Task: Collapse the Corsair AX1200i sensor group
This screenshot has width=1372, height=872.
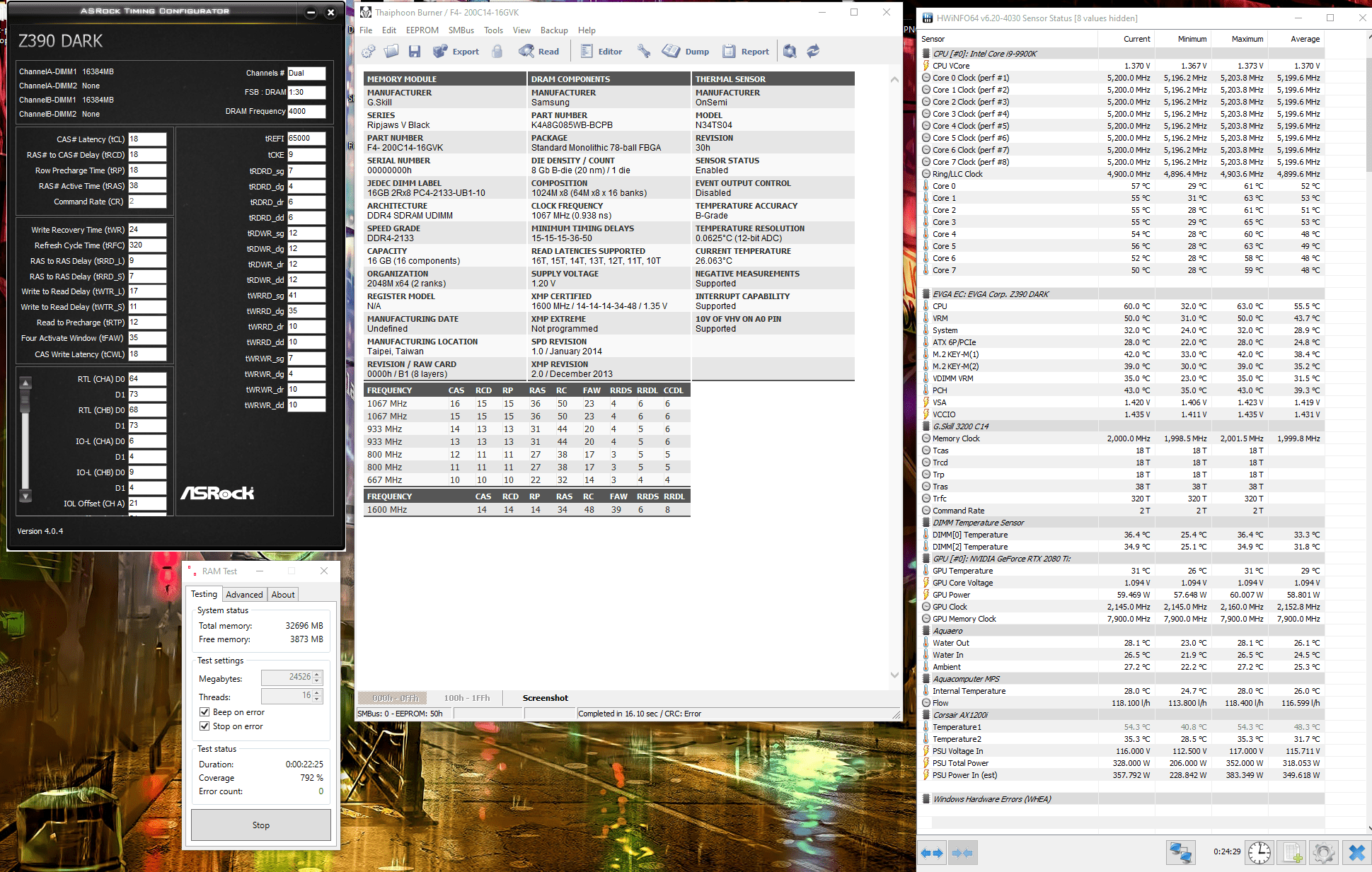Action: tap(926, 715)
